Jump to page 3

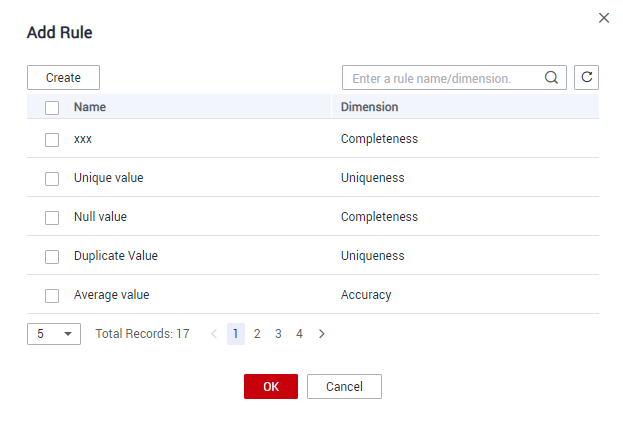coord(278,334)
